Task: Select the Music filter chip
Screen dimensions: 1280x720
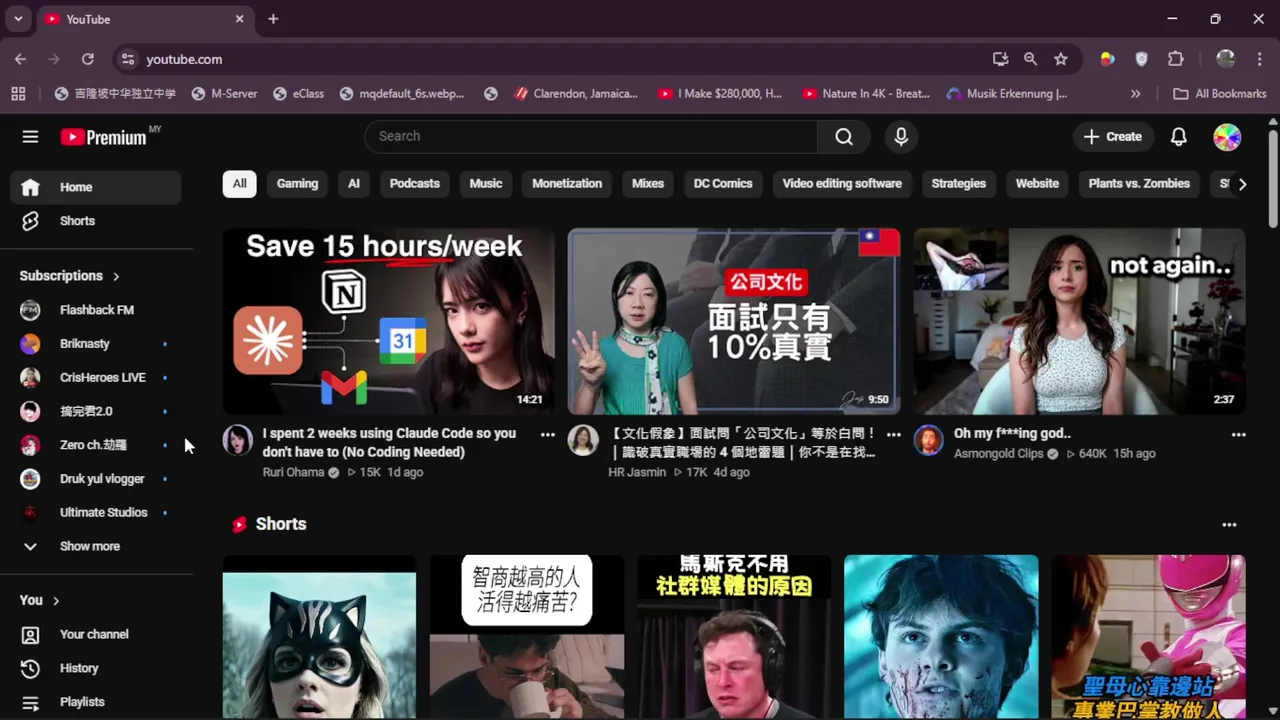Action: (486, 184)
